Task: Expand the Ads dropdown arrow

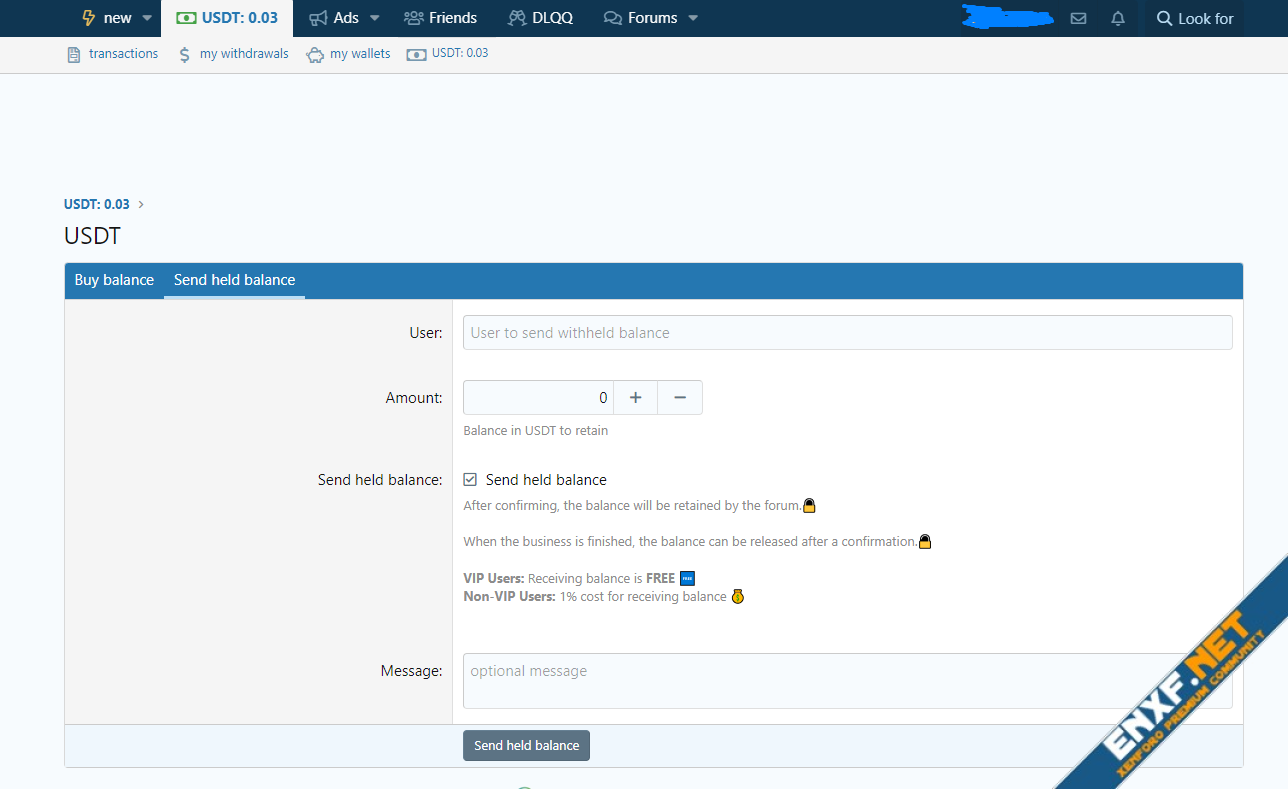Action: point(375,18)
